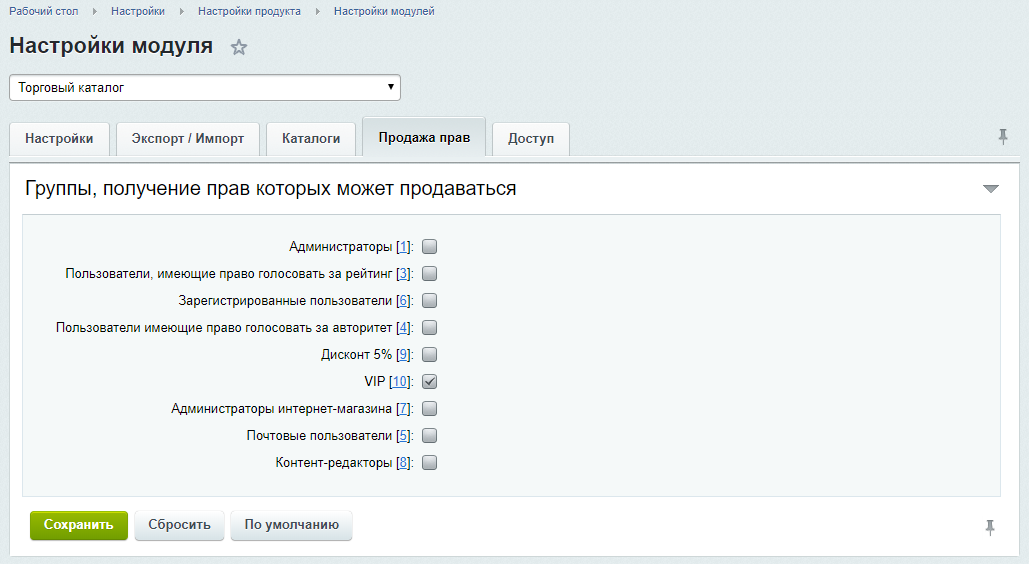Open group link [5] next to Почтовые пользователи
1029x564 pixels.
point(403,435)
